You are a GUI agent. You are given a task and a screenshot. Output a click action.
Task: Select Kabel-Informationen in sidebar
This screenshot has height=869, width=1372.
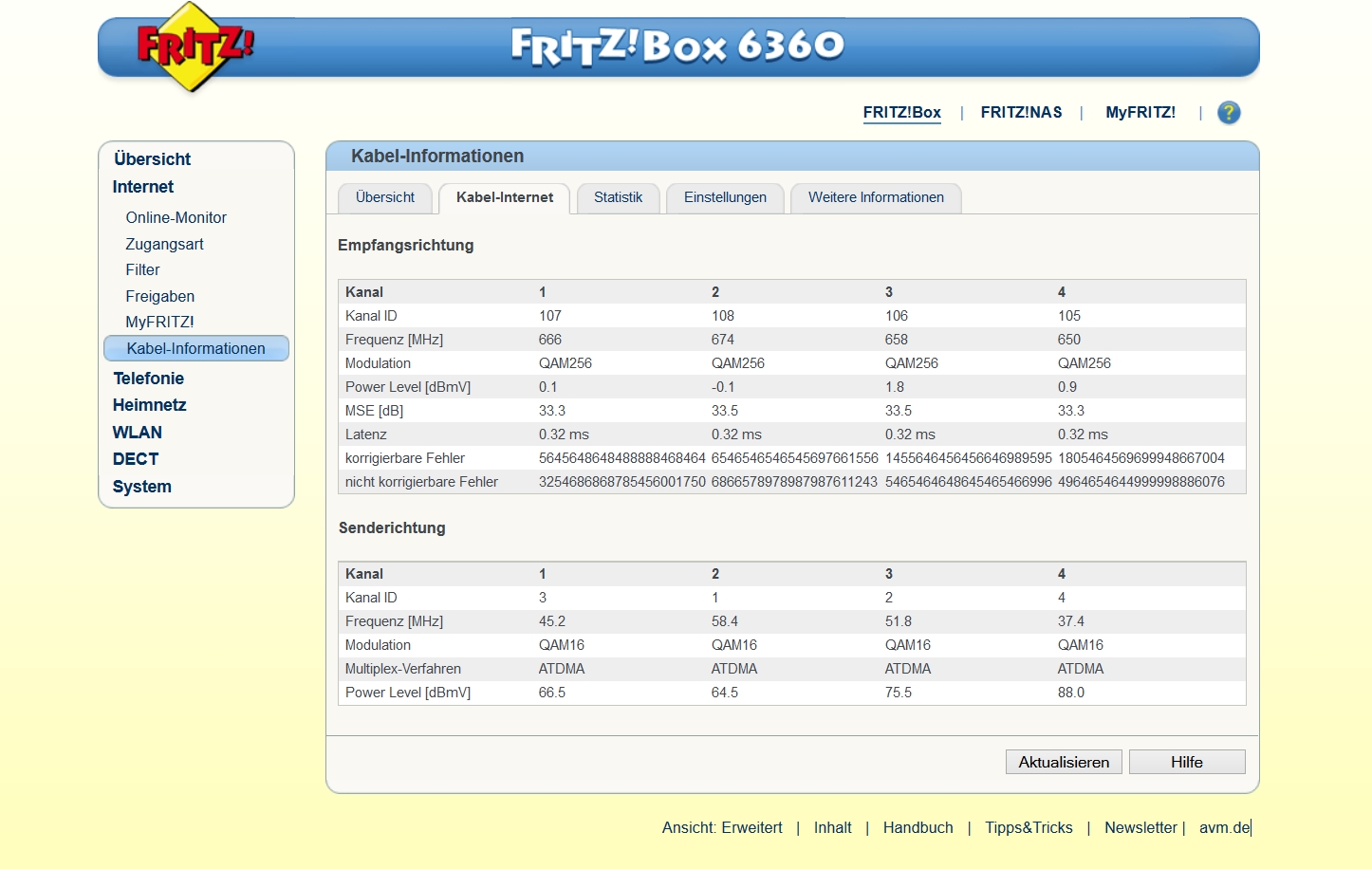(196, 348)
